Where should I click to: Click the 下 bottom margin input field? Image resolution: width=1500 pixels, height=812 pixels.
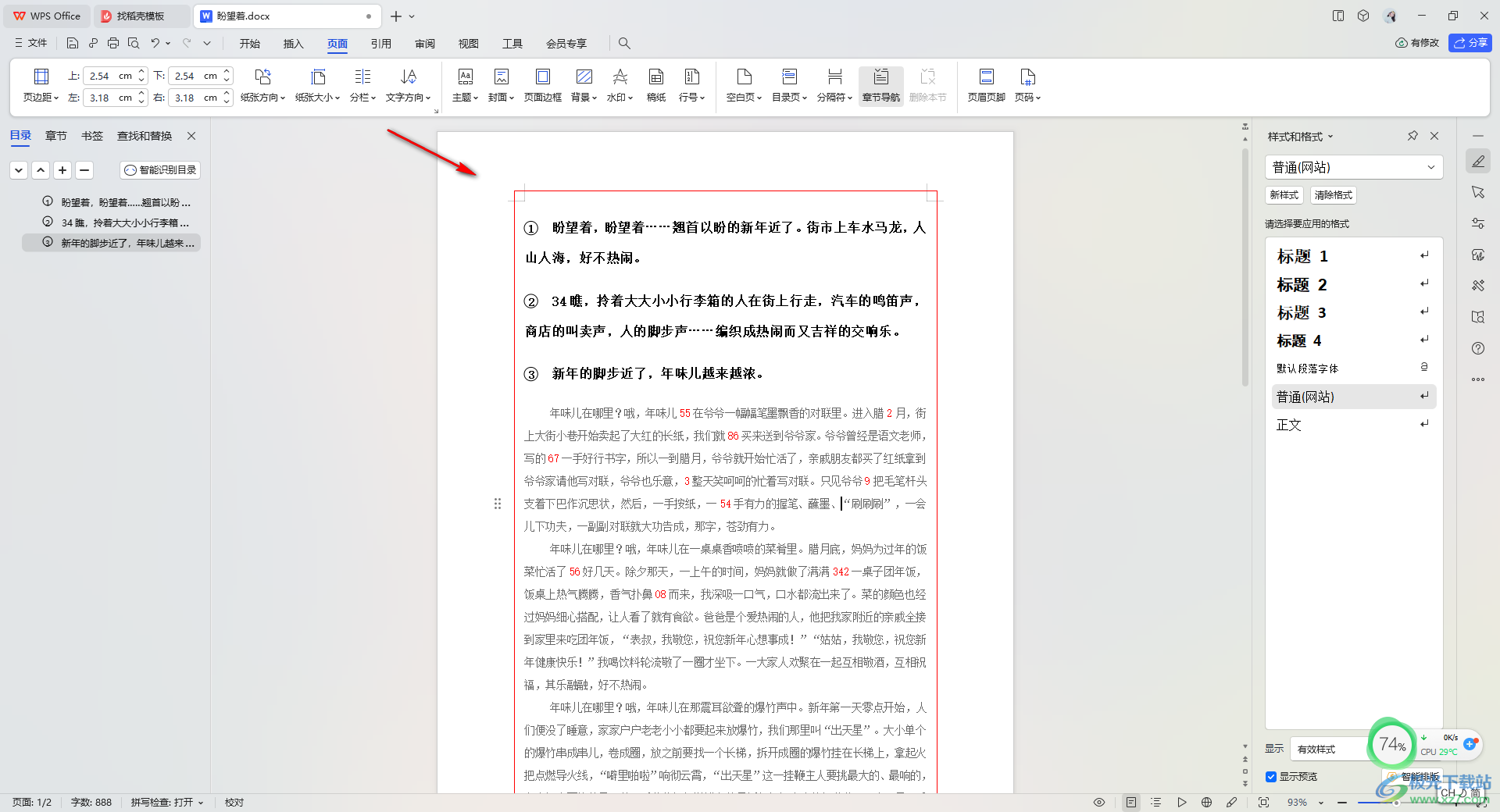tap(195, 76)
